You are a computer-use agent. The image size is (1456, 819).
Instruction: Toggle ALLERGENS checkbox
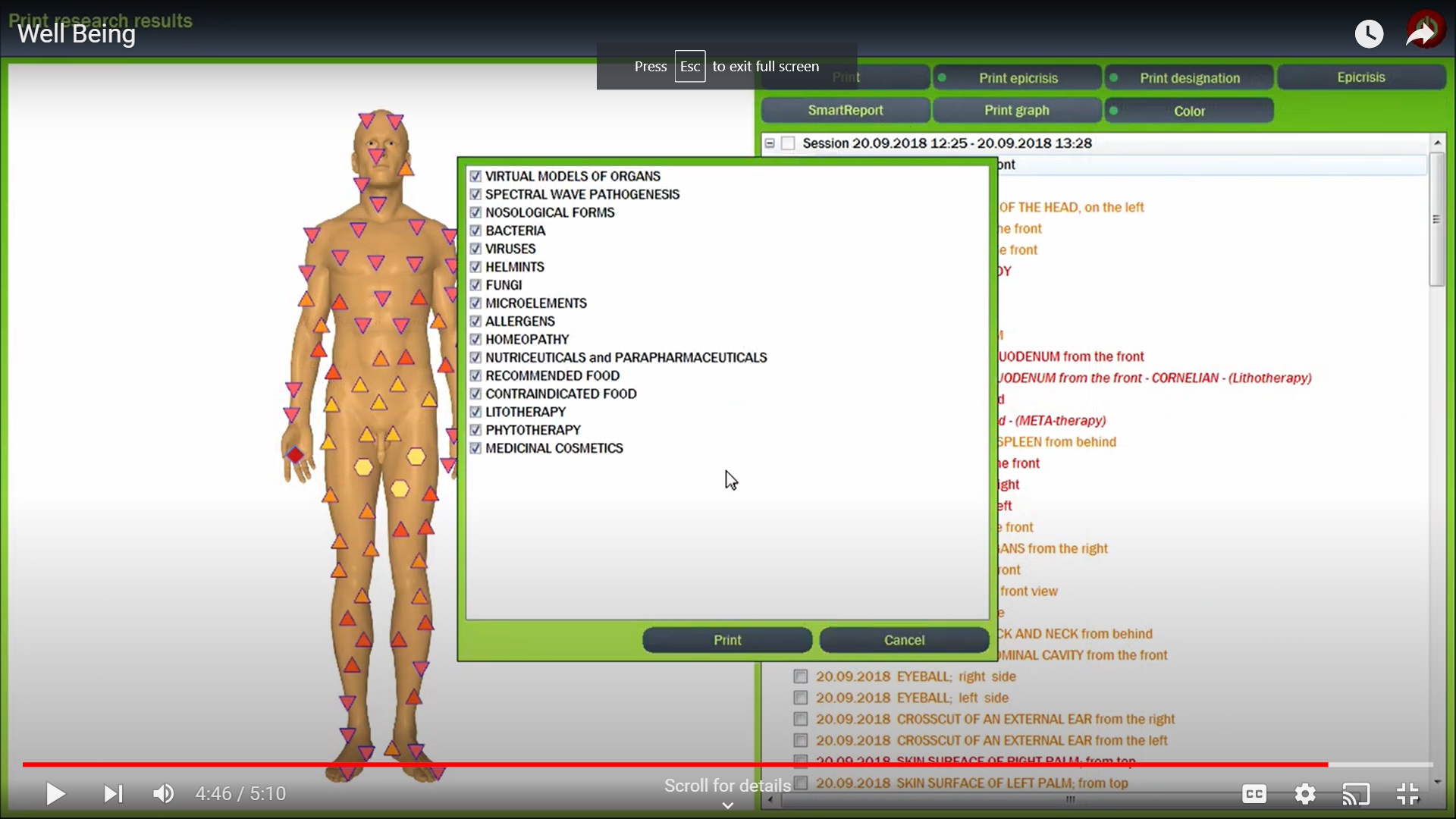click(475, 322)
